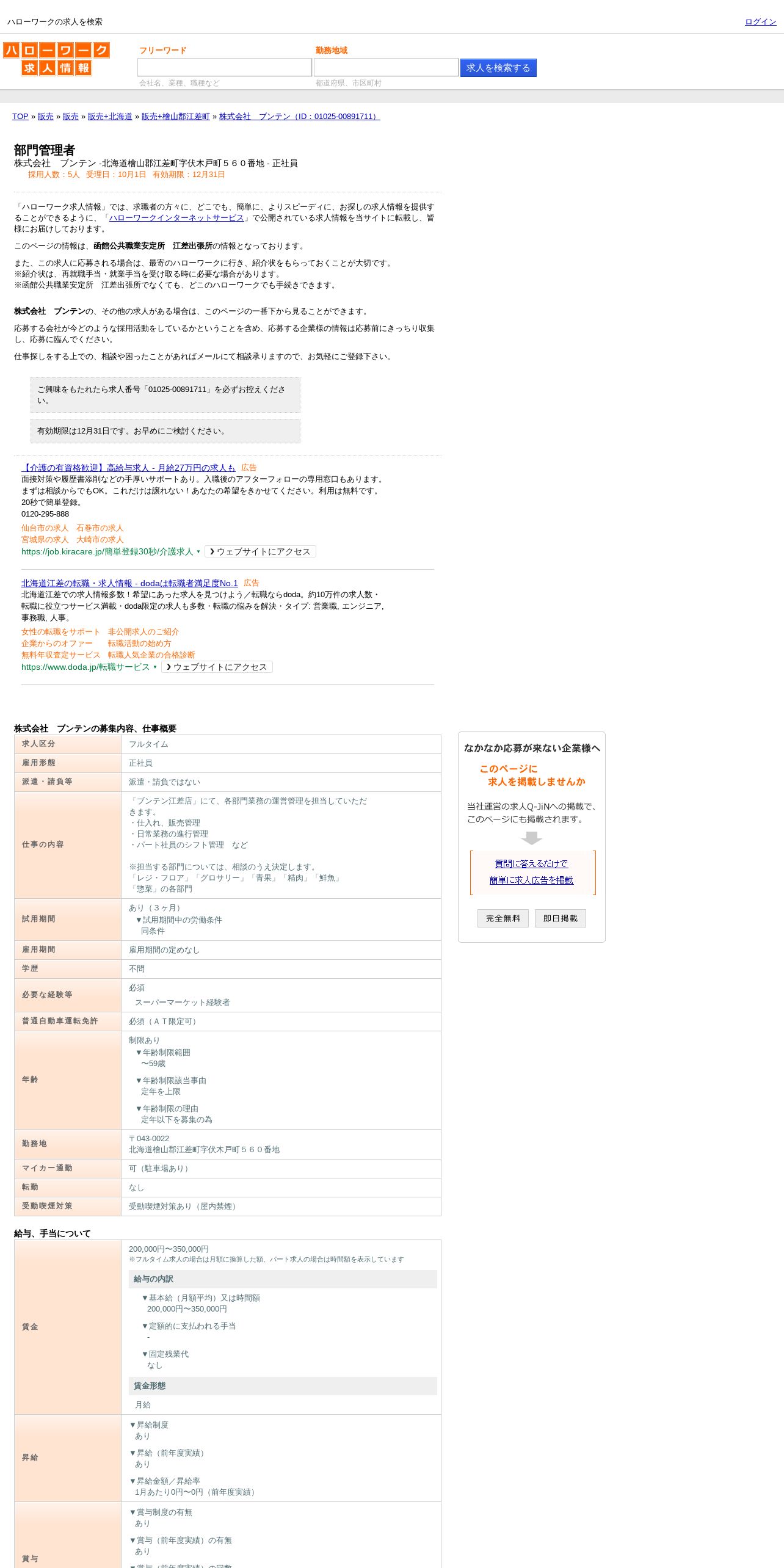
Task: Click the フルタイム value cell
Action: 281,744
